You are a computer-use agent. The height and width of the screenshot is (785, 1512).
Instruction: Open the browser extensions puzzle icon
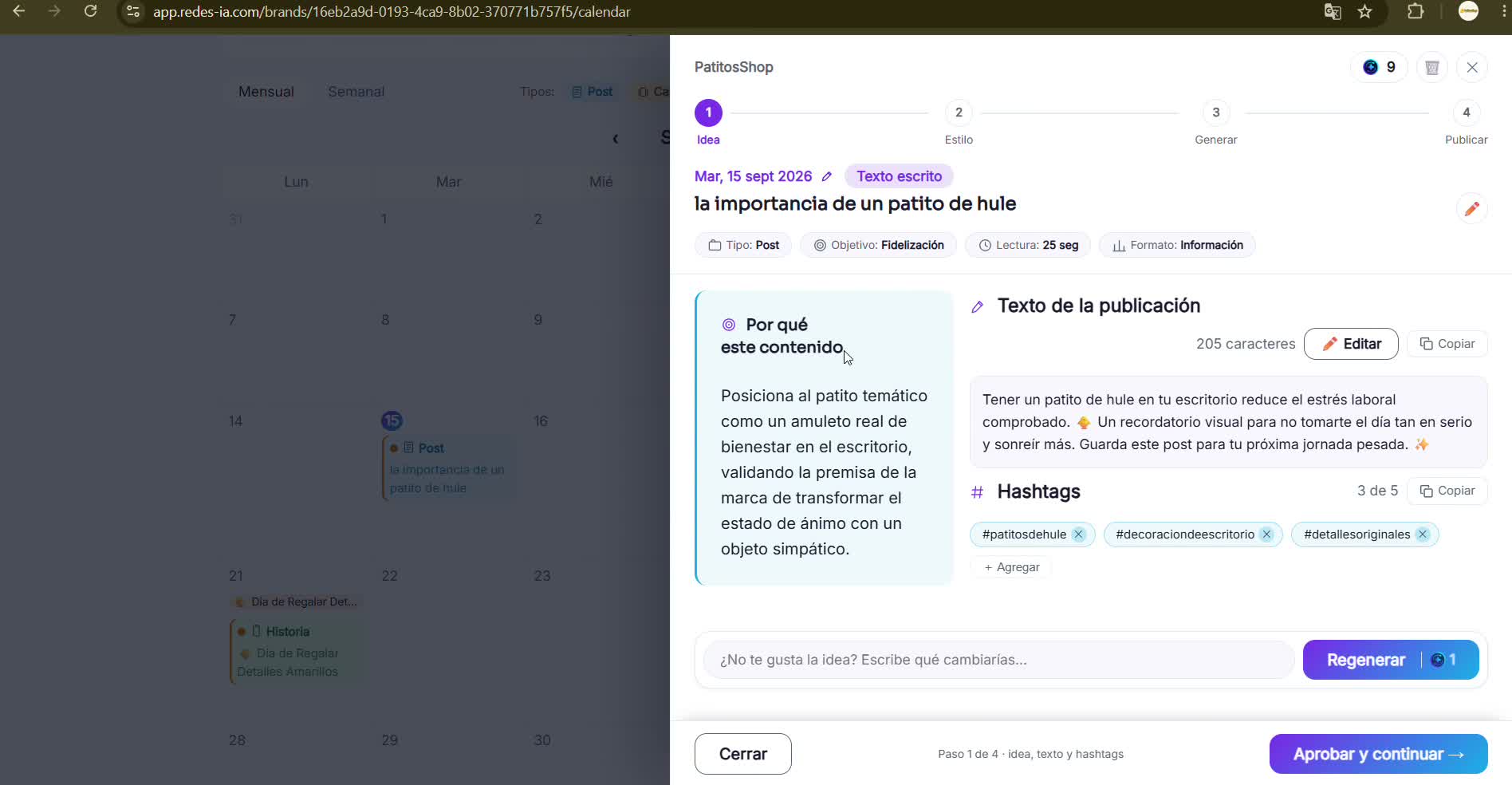(x=1416, y=12)
